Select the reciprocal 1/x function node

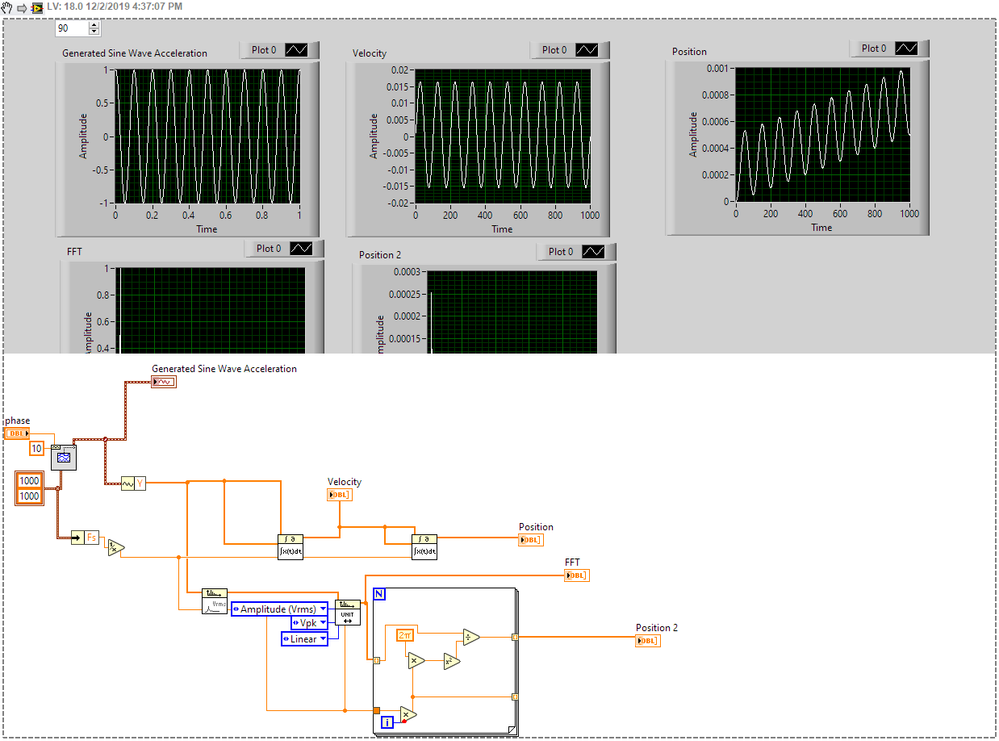[115, 547]
